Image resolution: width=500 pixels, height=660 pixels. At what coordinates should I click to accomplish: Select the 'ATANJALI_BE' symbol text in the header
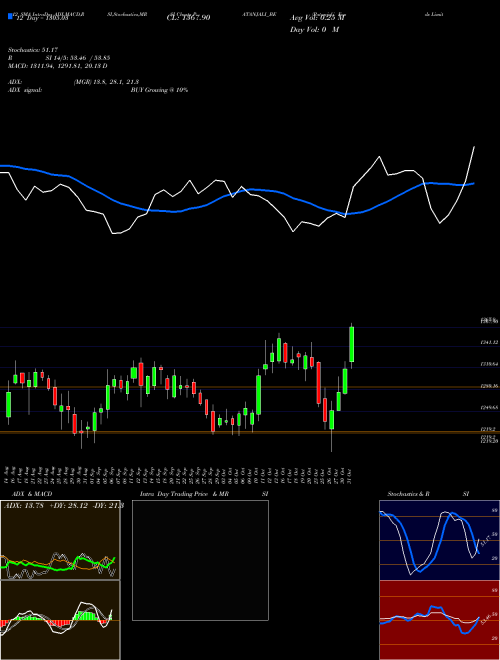pos(260,14)
